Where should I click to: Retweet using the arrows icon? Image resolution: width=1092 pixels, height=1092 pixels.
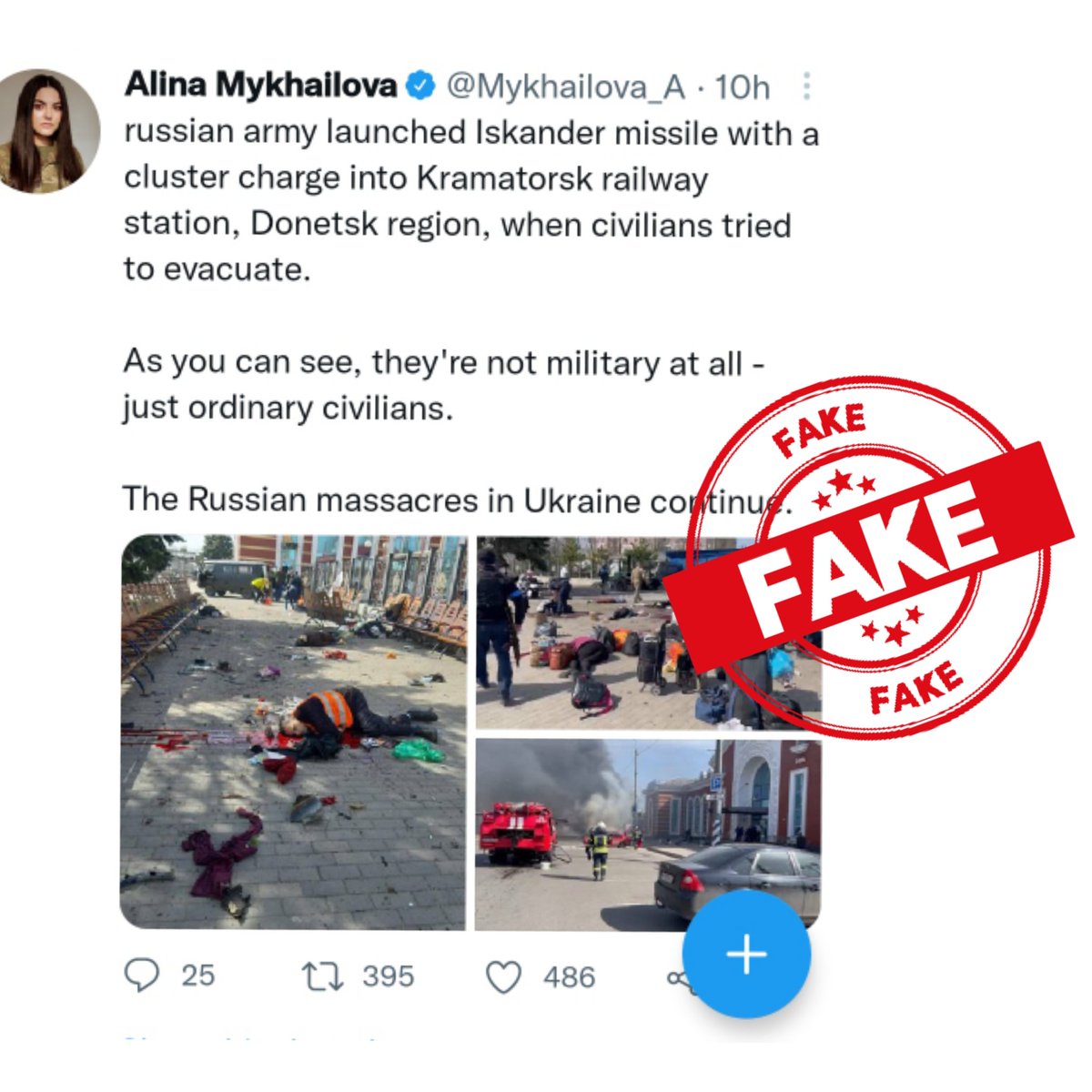click(322, 977)
